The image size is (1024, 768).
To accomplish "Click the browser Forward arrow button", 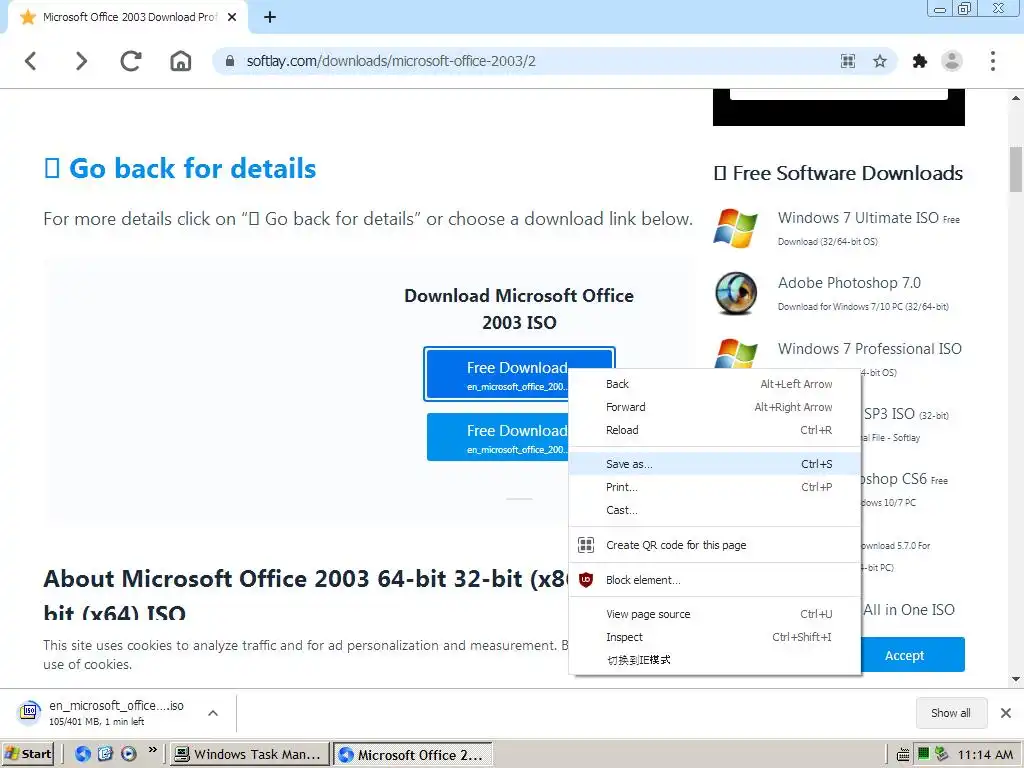I will click(x=81, y=61).
